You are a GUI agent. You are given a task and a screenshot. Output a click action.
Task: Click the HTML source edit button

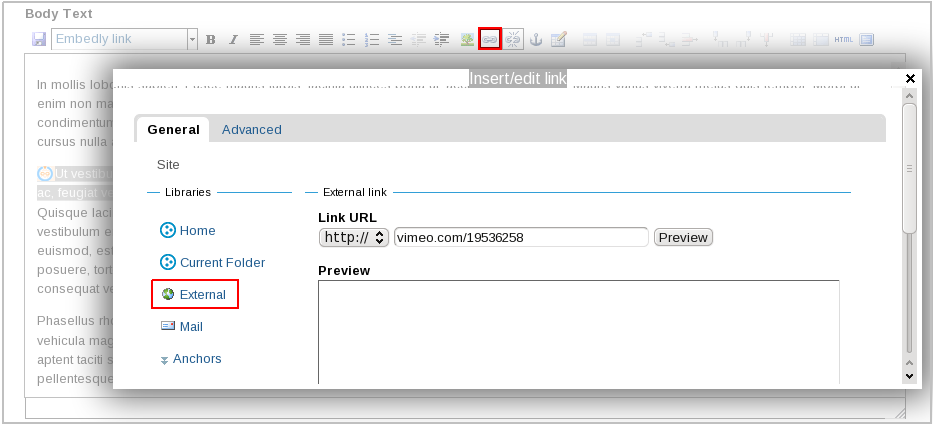pos(843,40)
